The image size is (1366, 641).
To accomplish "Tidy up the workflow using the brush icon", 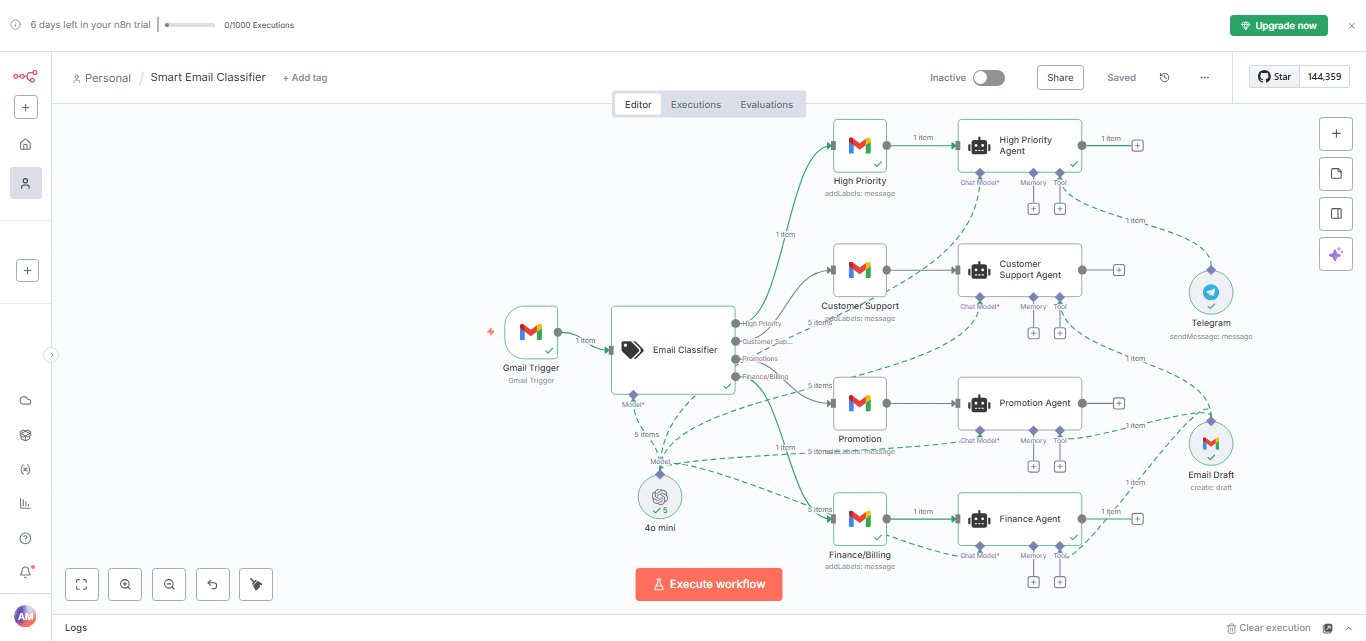I will click(x=255, y=584).
